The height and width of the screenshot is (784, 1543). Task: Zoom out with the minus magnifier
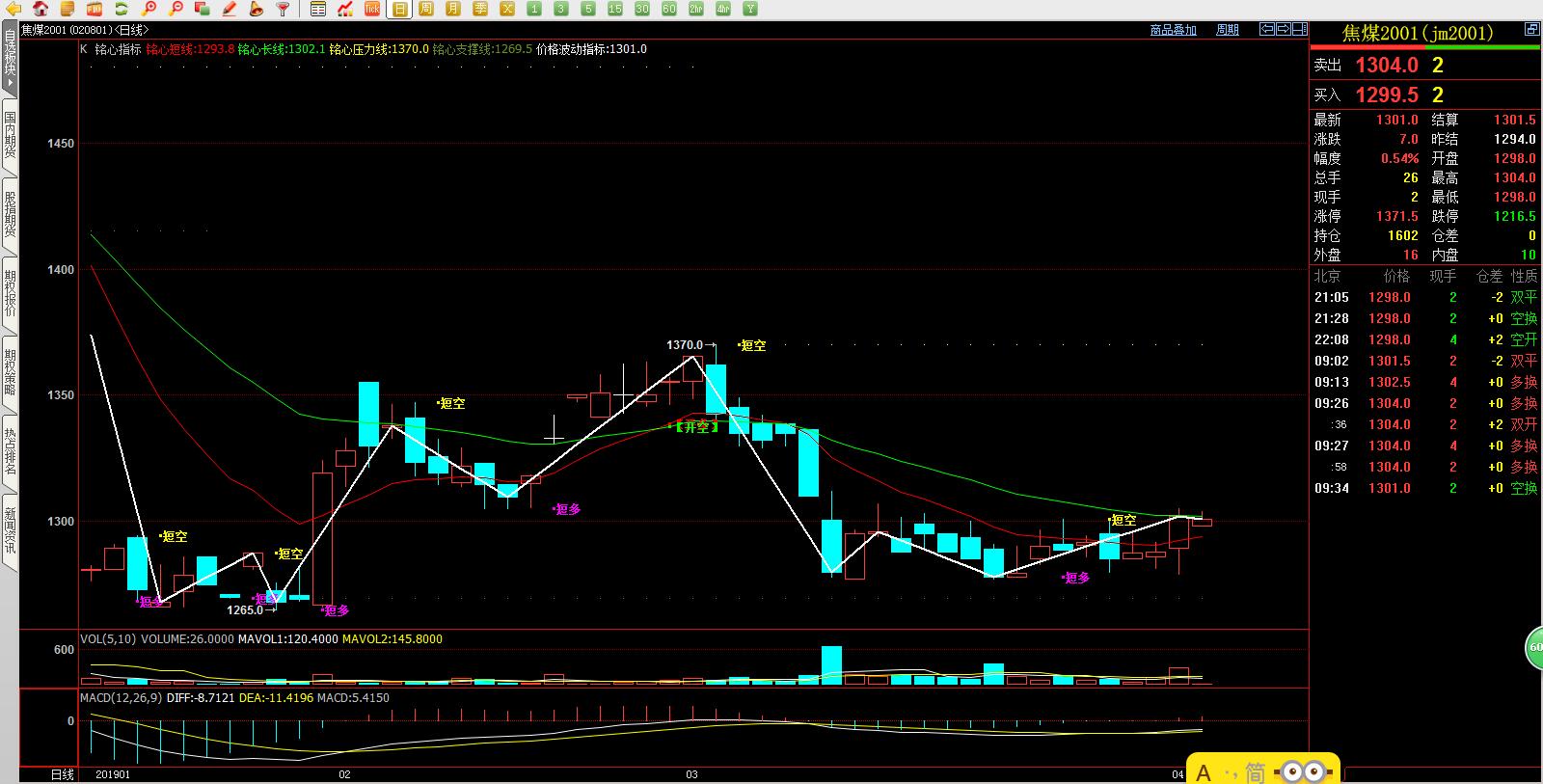pos(176,9)
